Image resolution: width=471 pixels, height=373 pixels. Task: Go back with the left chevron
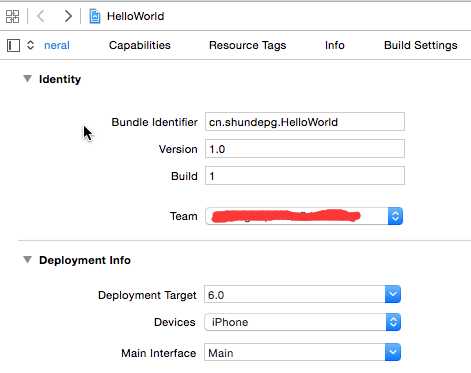41,16
